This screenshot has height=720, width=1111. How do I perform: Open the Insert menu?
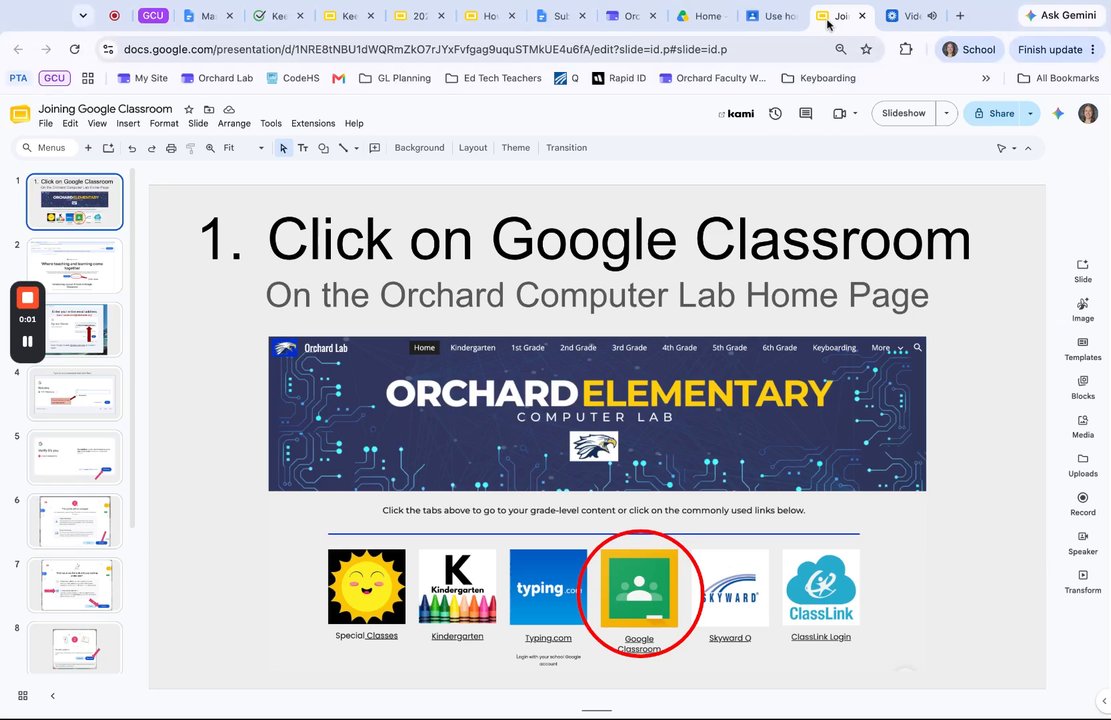coord(128,123)
